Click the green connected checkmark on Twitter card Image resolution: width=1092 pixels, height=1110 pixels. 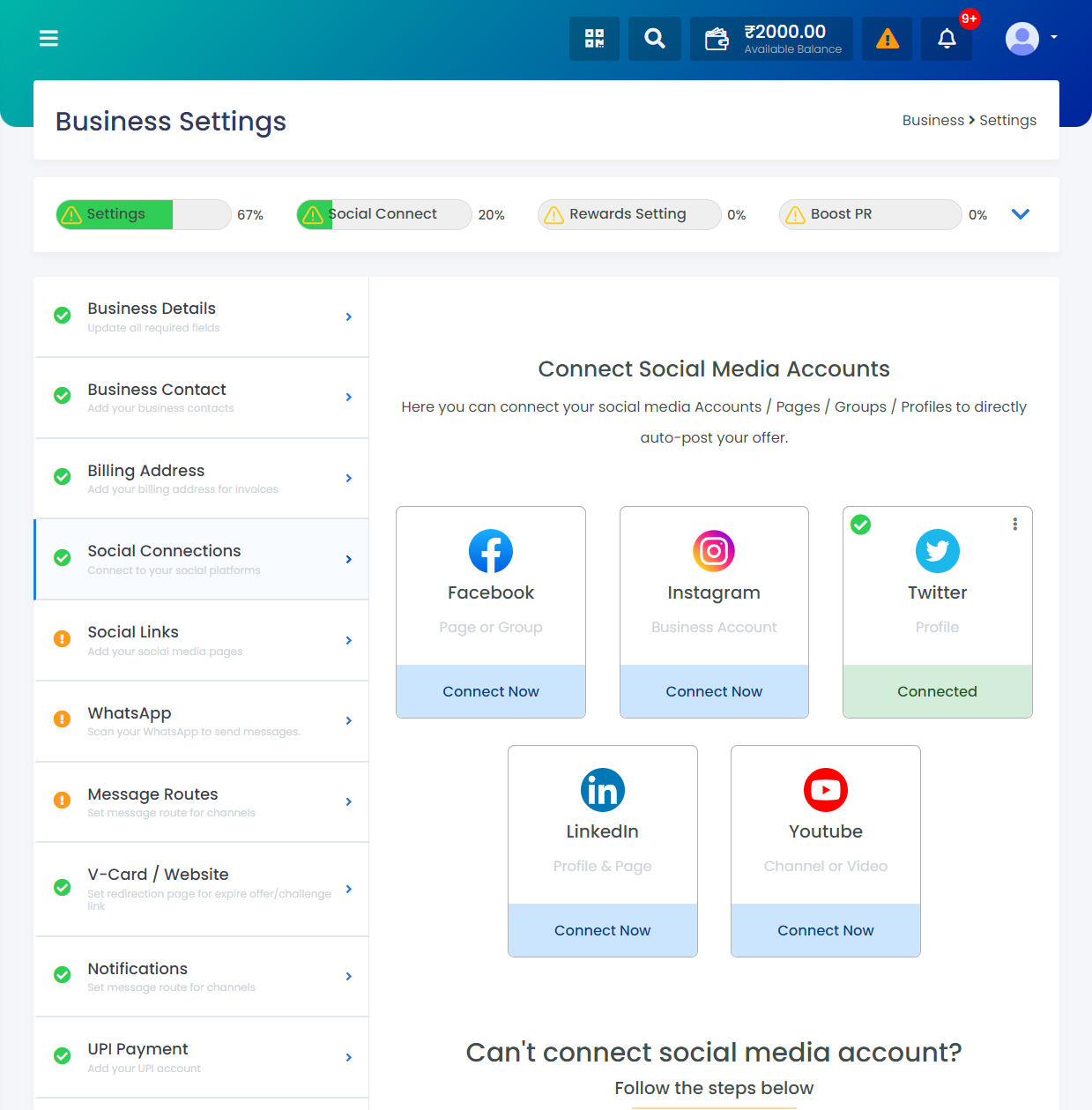861,525
